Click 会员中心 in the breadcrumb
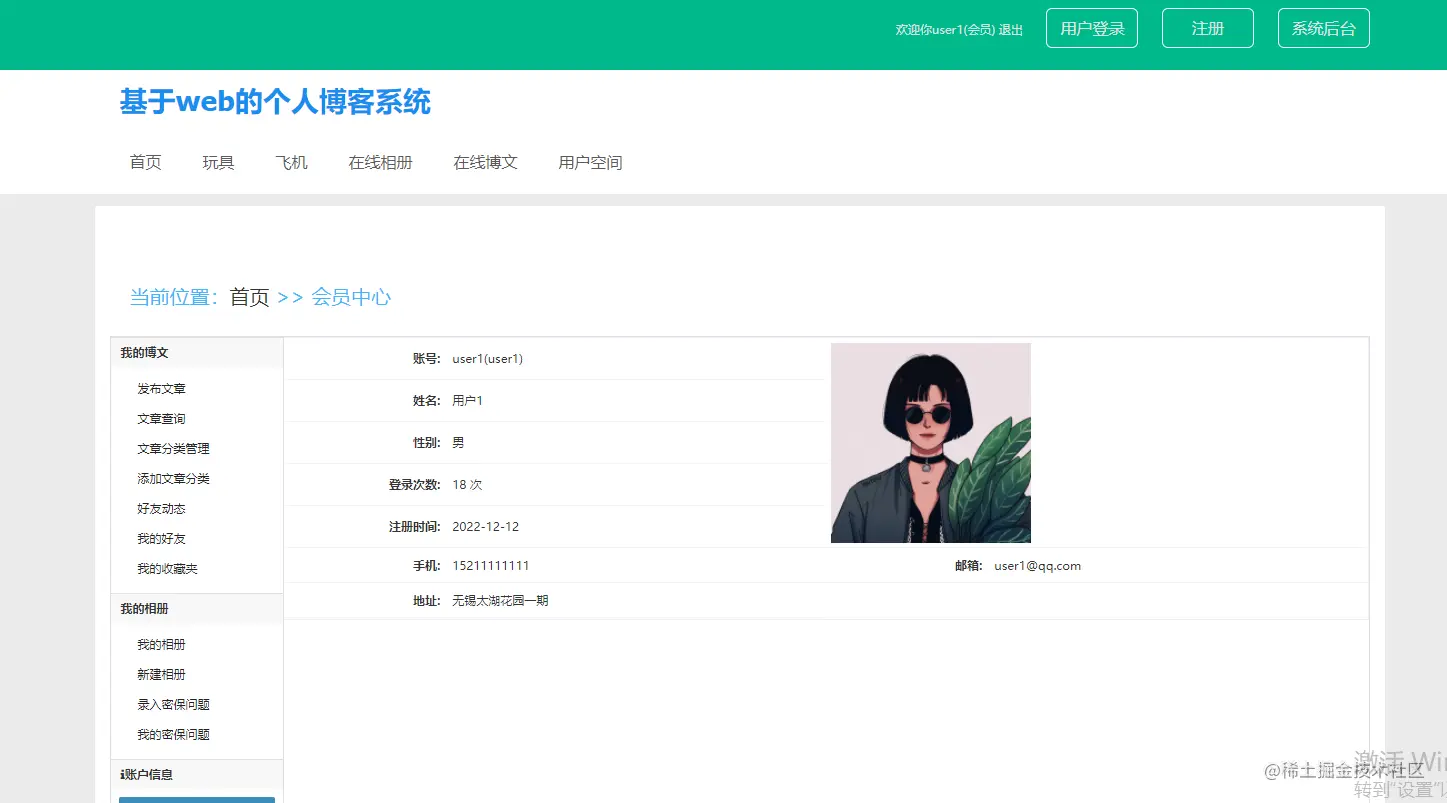This screenshot has height=803, width=1447. pyautogui.click(x=351, y=297)
